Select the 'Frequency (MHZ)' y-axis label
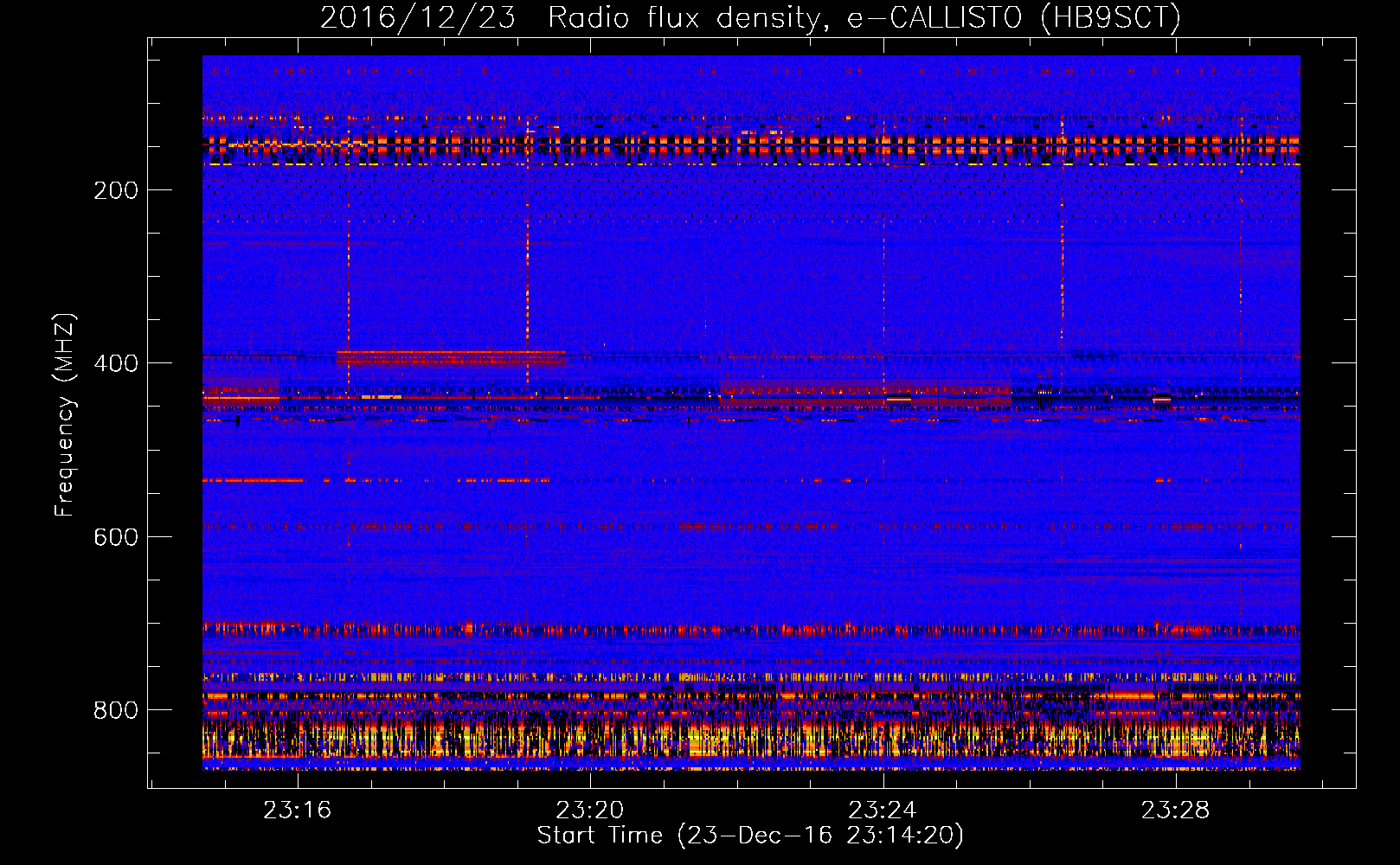The image size is (1400, 865). [65, 415]
